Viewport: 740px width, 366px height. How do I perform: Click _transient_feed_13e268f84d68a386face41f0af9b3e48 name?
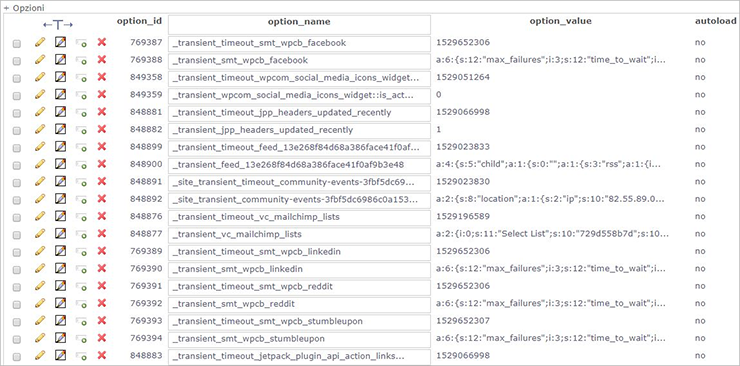coord(288,165)
